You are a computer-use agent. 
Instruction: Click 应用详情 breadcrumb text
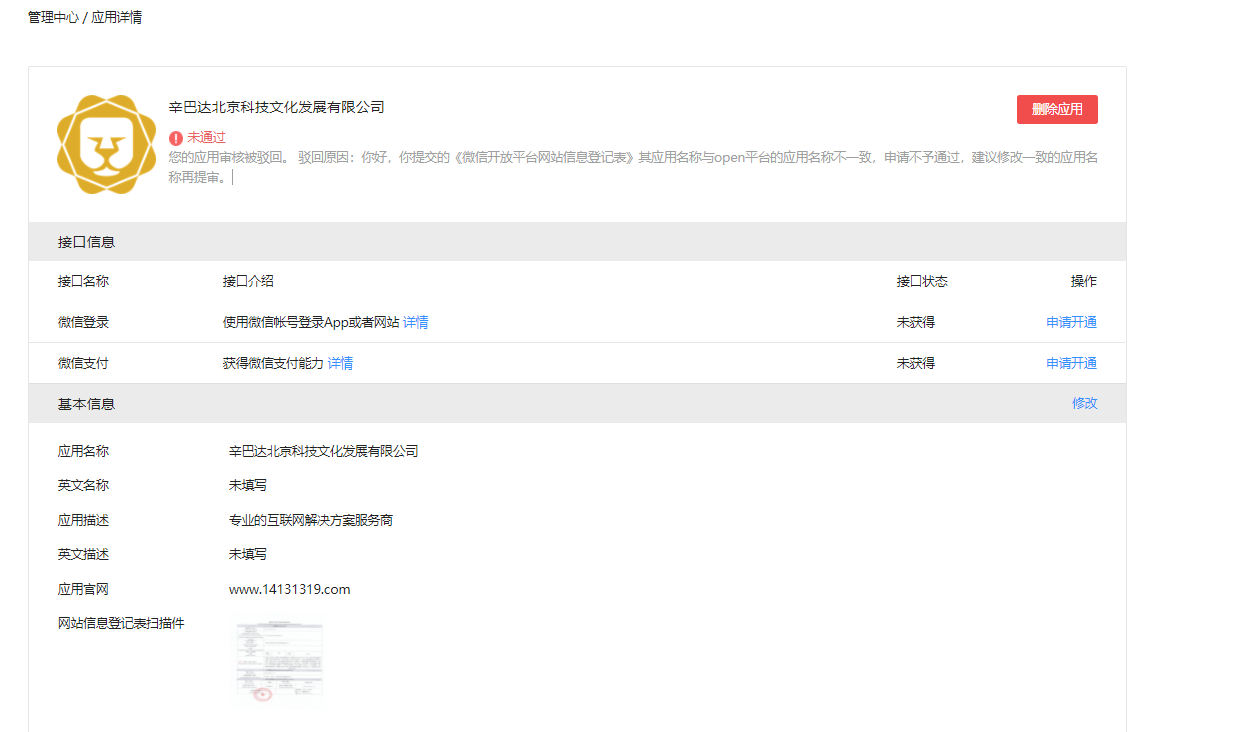click(117, 18)
